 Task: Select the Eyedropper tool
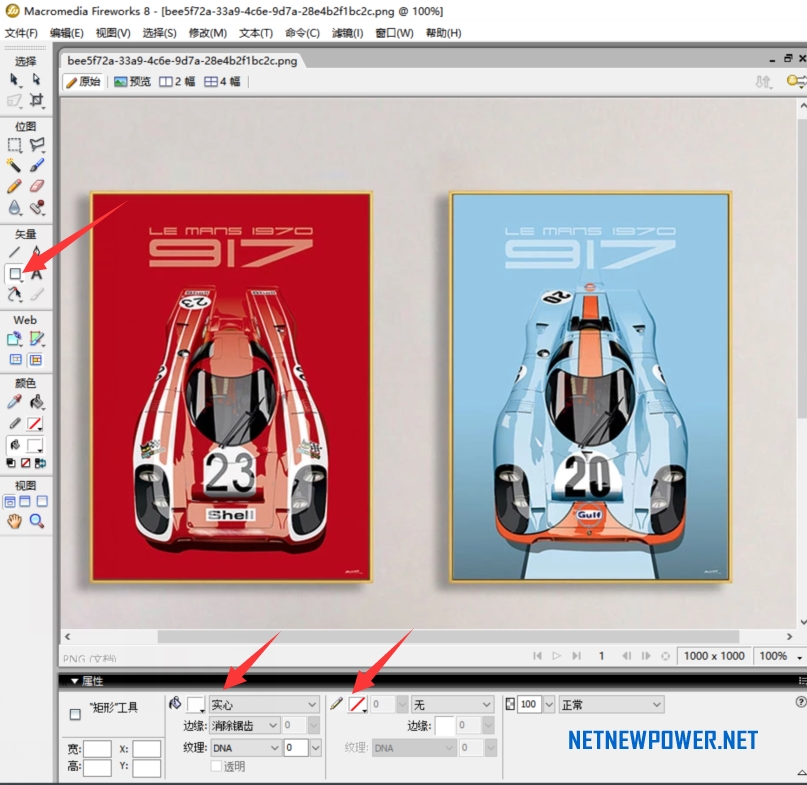(x=14, y=402)
